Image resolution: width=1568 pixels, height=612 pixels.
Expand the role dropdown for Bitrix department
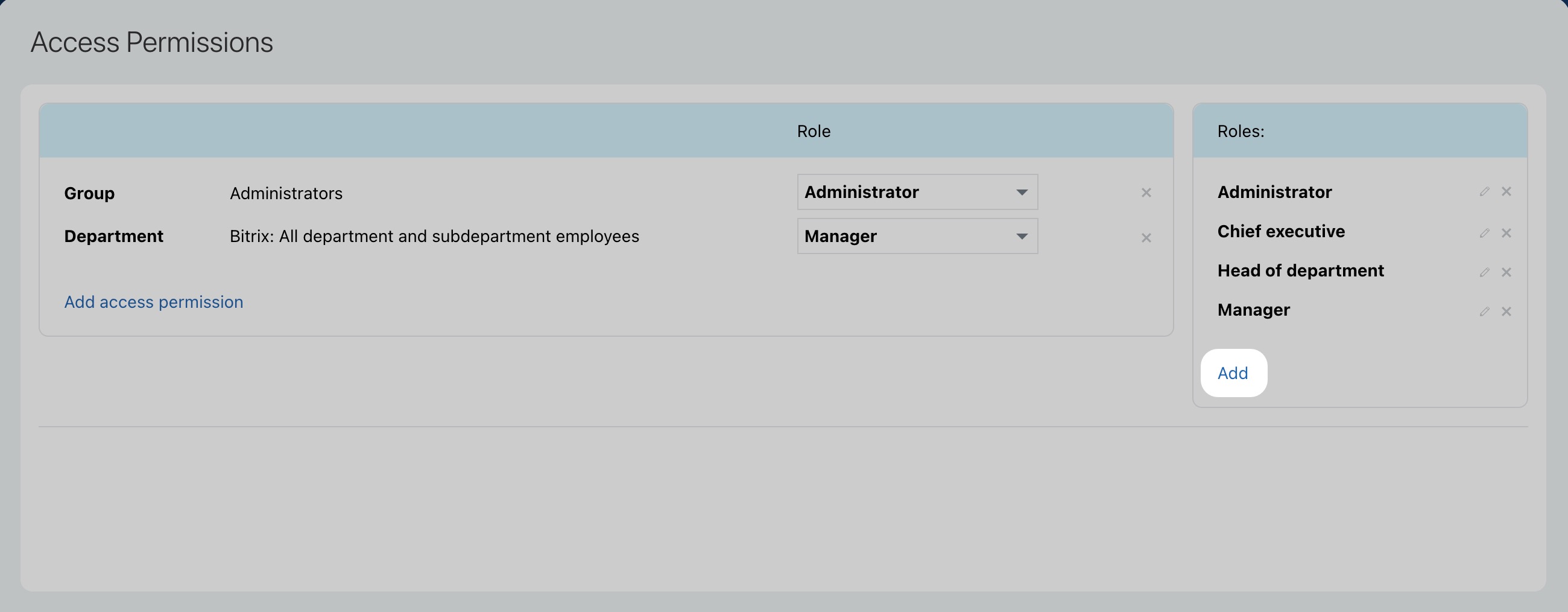tap(917, 236)
